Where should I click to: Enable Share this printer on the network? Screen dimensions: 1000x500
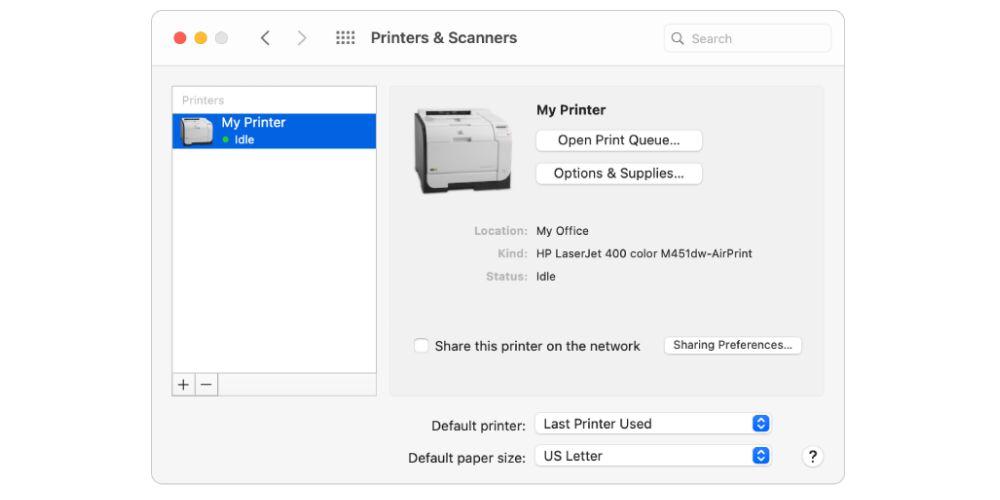coord(422,346)
